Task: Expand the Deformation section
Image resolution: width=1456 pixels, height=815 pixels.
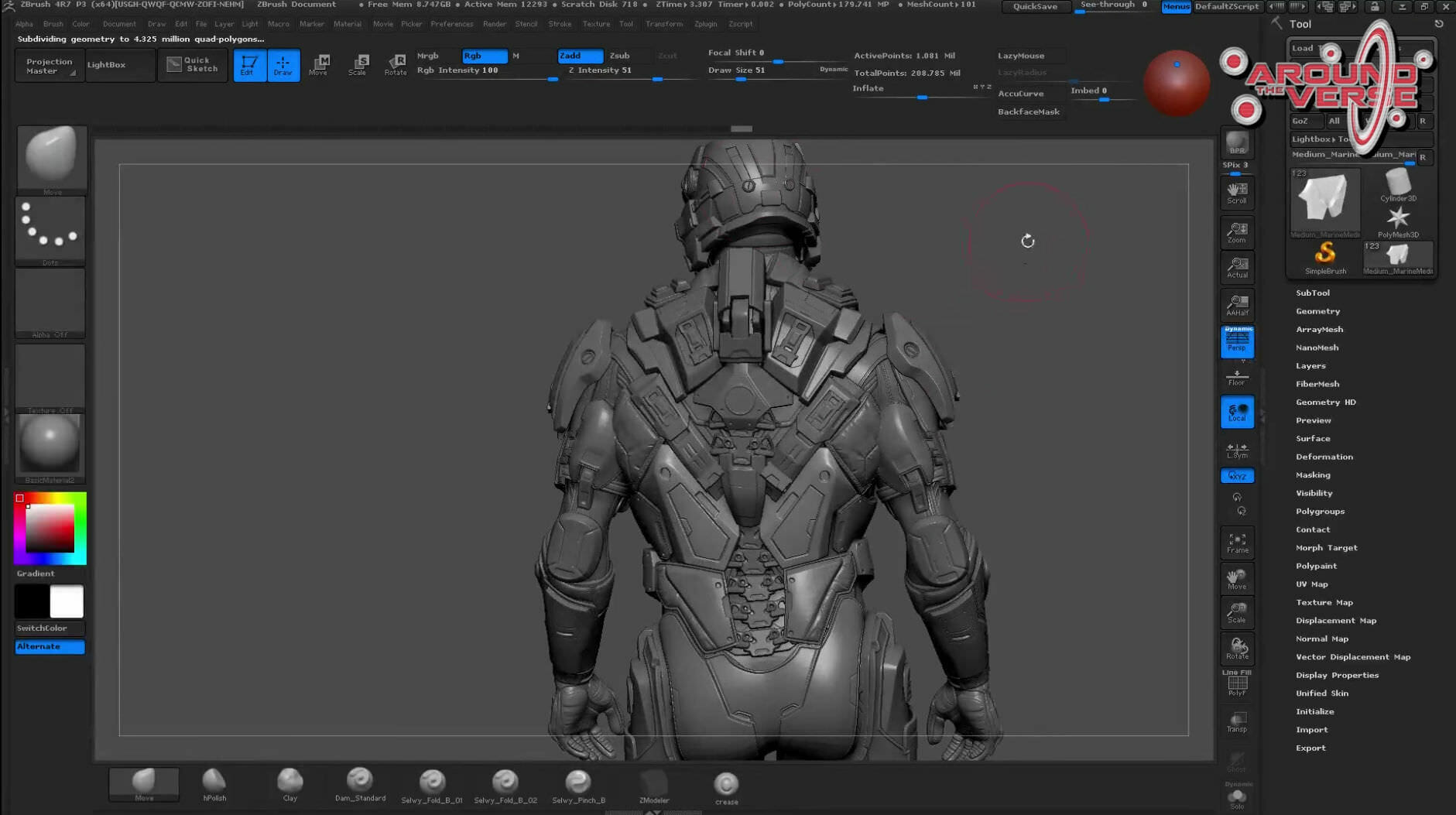Action: pos(1324,457)
